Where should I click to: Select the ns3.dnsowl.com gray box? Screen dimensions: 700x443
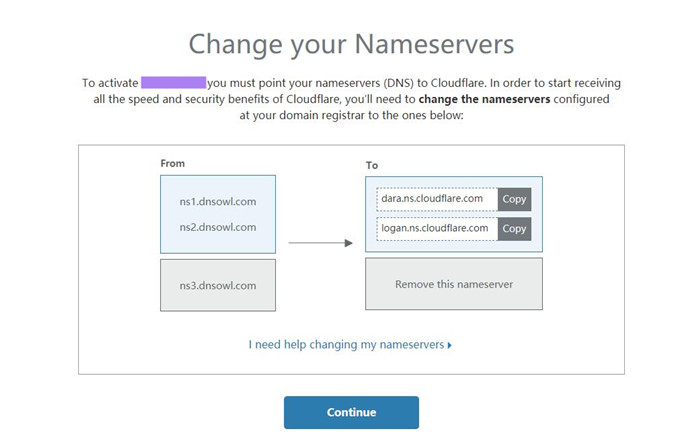pos(218,285)
